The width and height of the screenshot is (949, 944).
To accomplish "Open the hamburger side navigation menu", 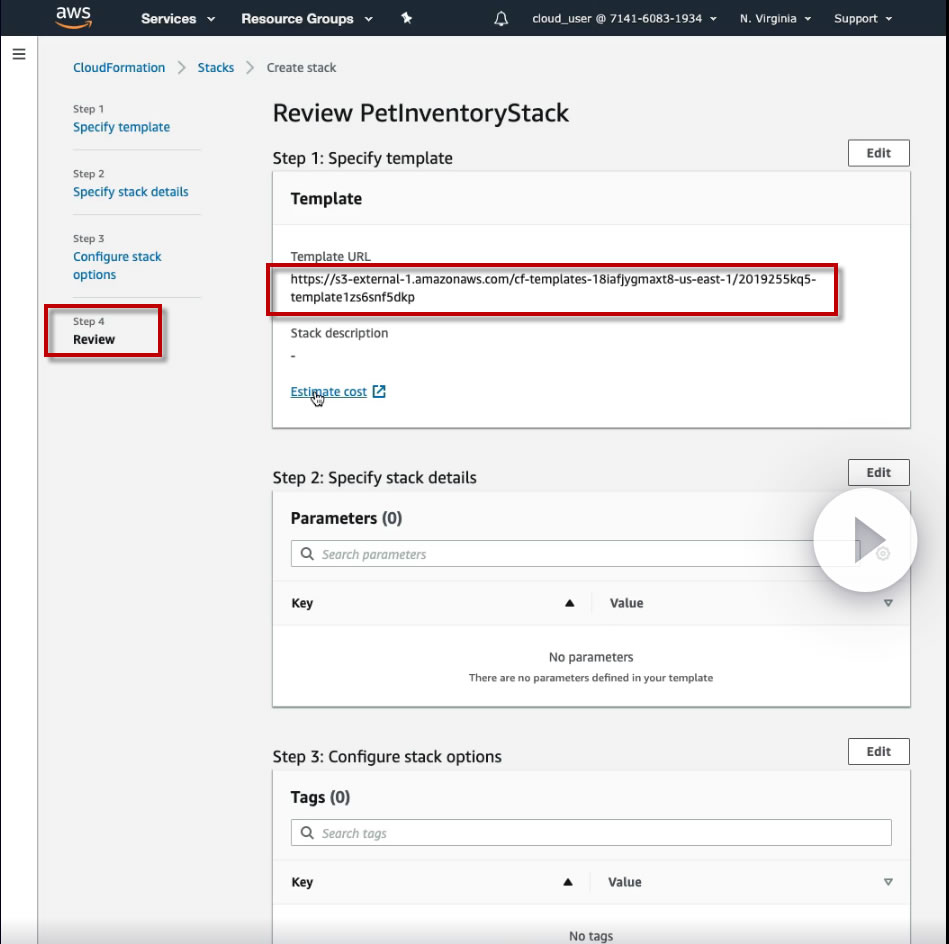I will point(19,54).
